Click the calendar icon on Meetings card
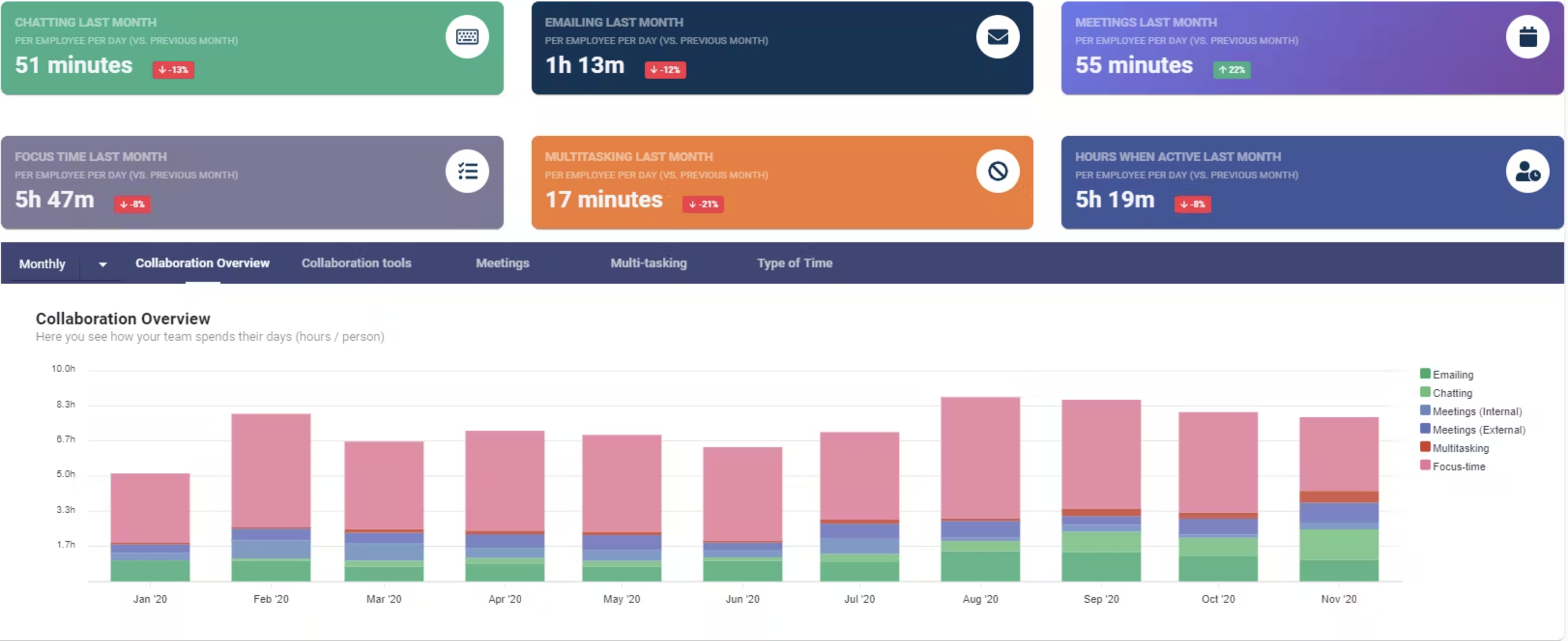 pyautogui.click(x=1527, y=37)
